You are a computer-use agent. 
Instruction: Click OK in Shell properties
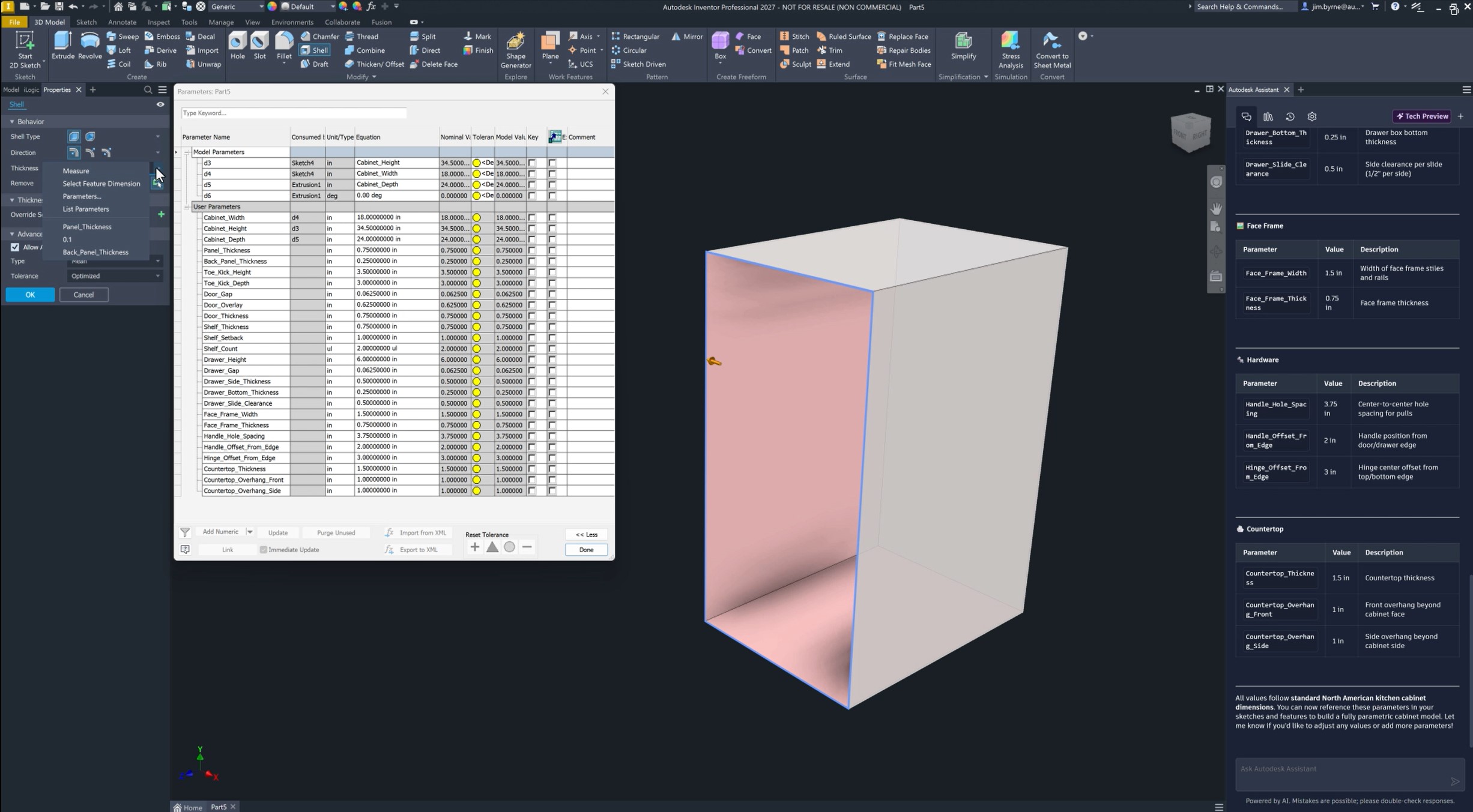[30, 295]
